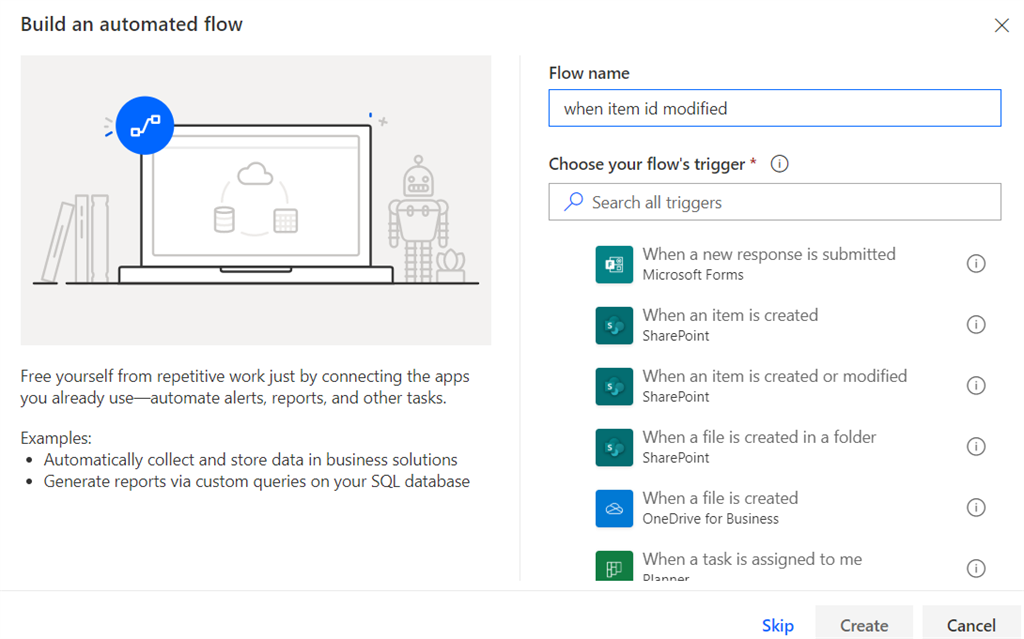The image size is (1024, 639).
Task: View info for 'When an item is created or modified'
Action: point(976,386)
